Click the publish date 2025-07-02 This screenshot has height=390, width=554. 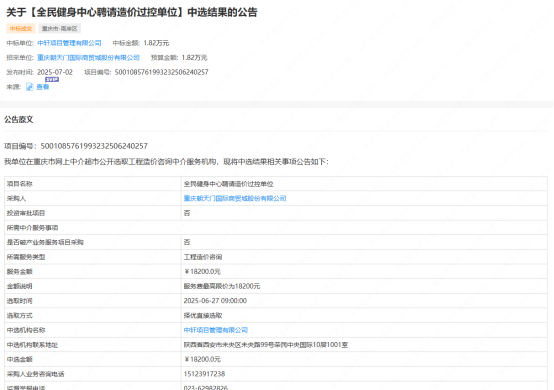(55, 72)
